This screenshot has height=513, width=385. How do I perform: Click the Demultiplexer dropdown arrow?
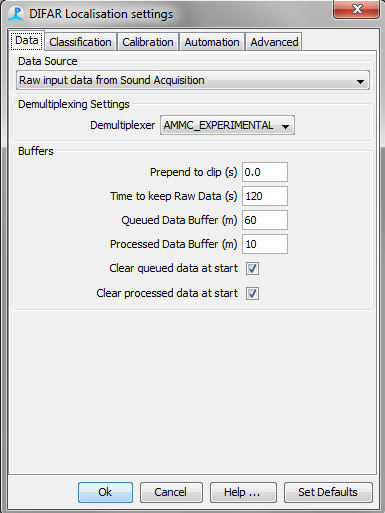click(285, 126)
